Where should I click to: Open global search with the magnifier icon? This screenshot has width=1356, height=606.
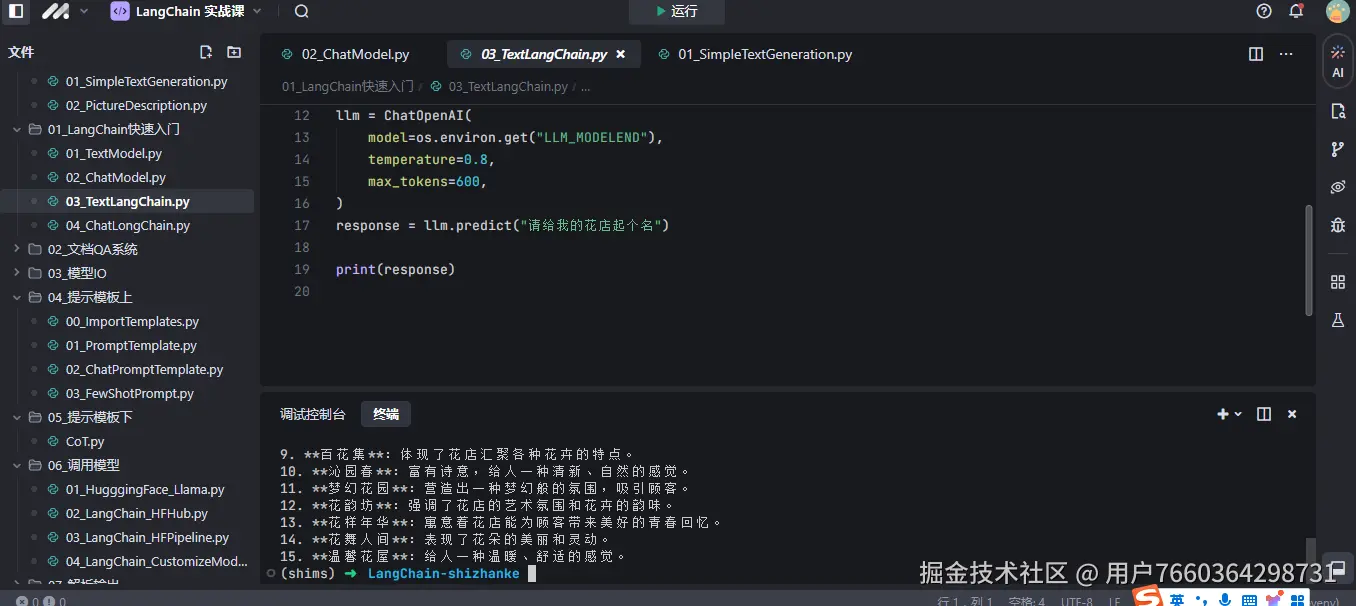click(x=300, y=13)
